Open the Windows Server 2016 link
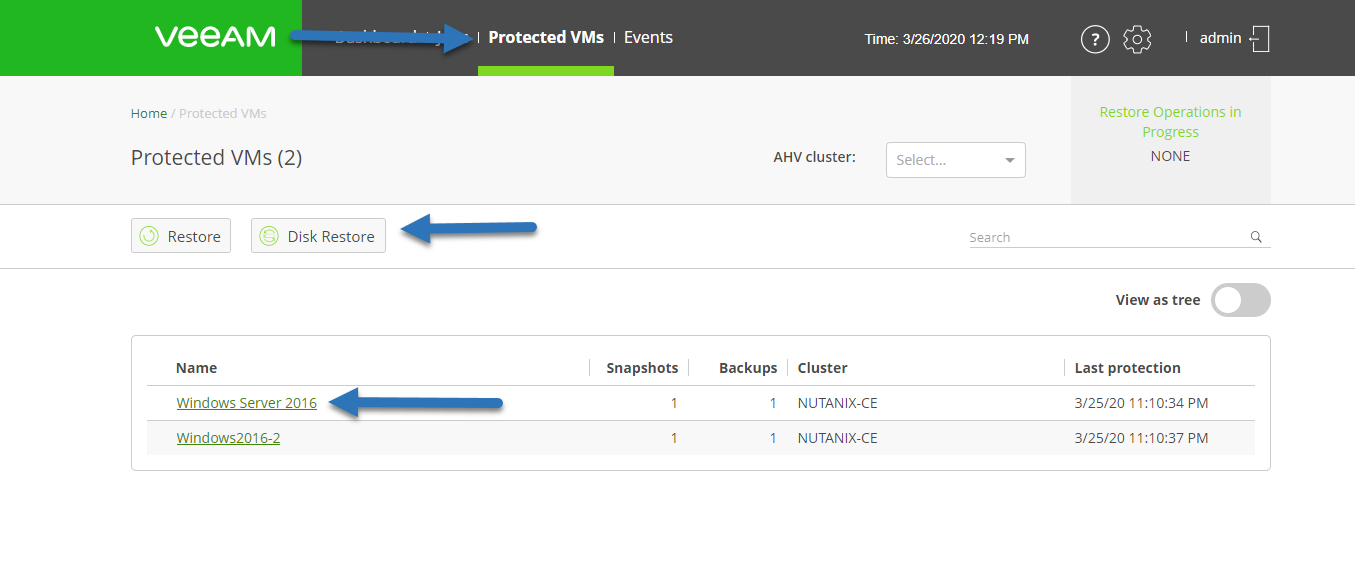This screenshot has width=1355, height=563. pos(247,403)
